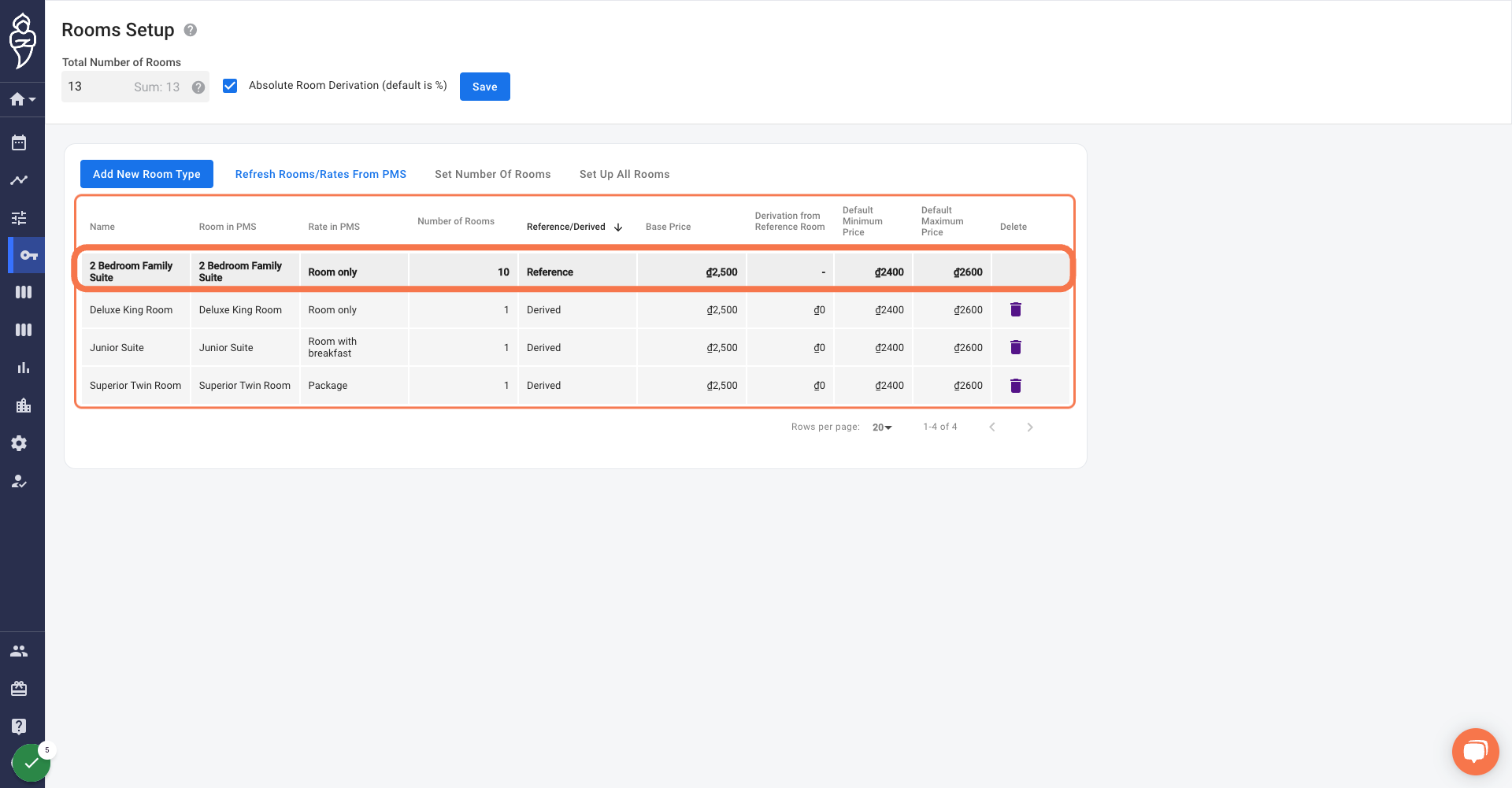
Task: Open the calendar icon in the sidebar
Action: pos(19,142)
